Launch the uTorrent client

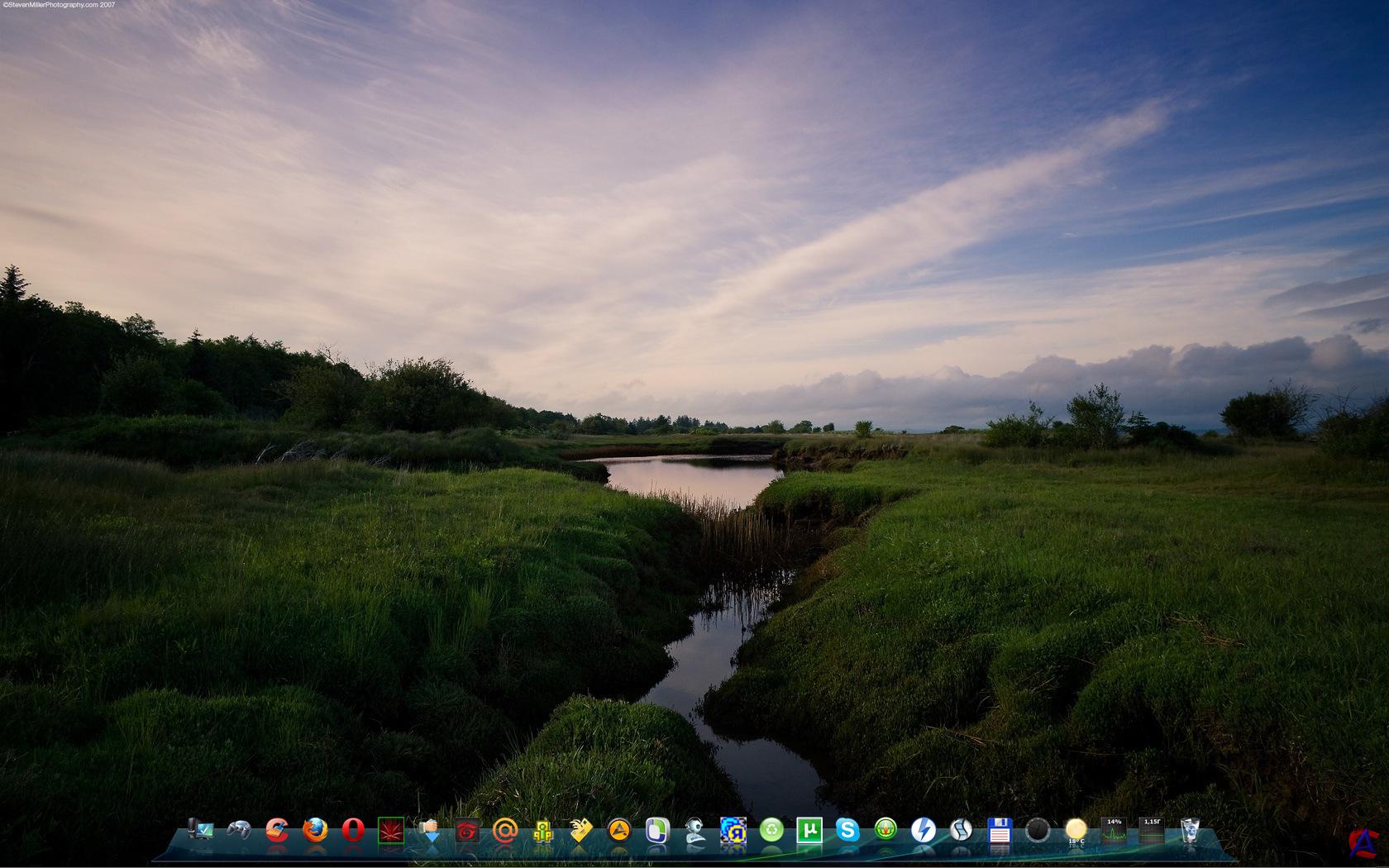click(x=809, y=830)
